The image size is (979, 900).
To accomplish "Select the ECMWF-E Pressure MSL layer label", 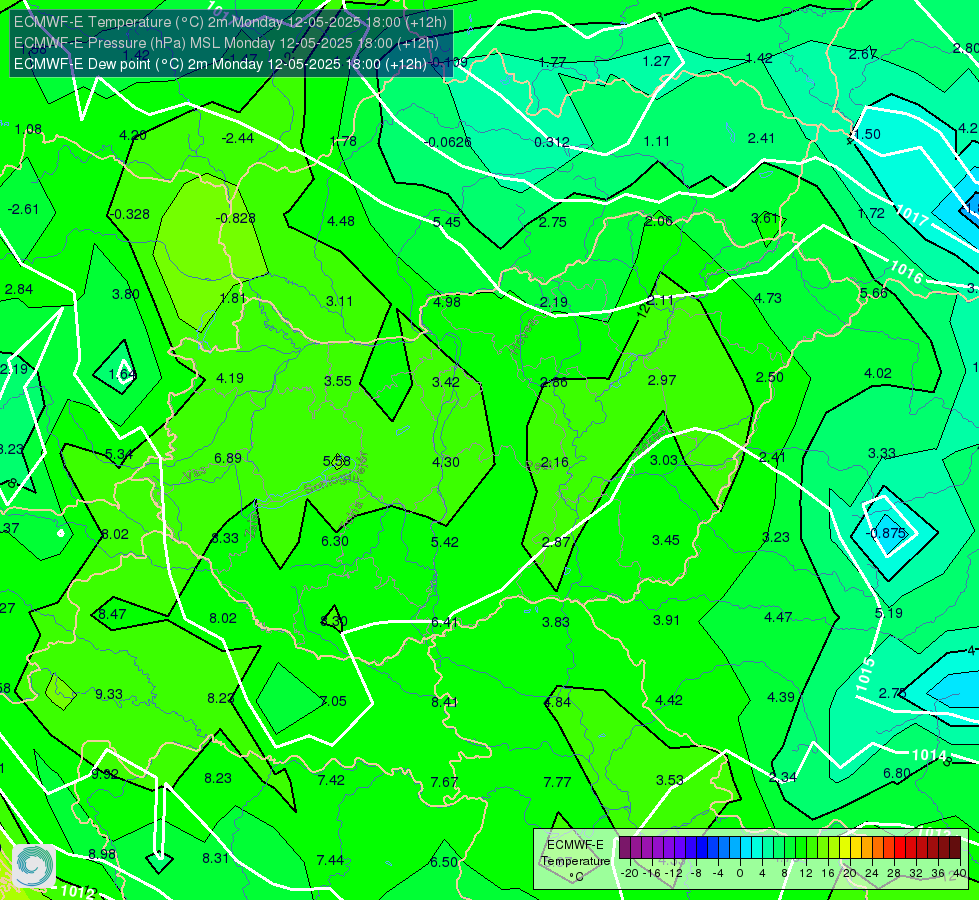I will [226, 43].
